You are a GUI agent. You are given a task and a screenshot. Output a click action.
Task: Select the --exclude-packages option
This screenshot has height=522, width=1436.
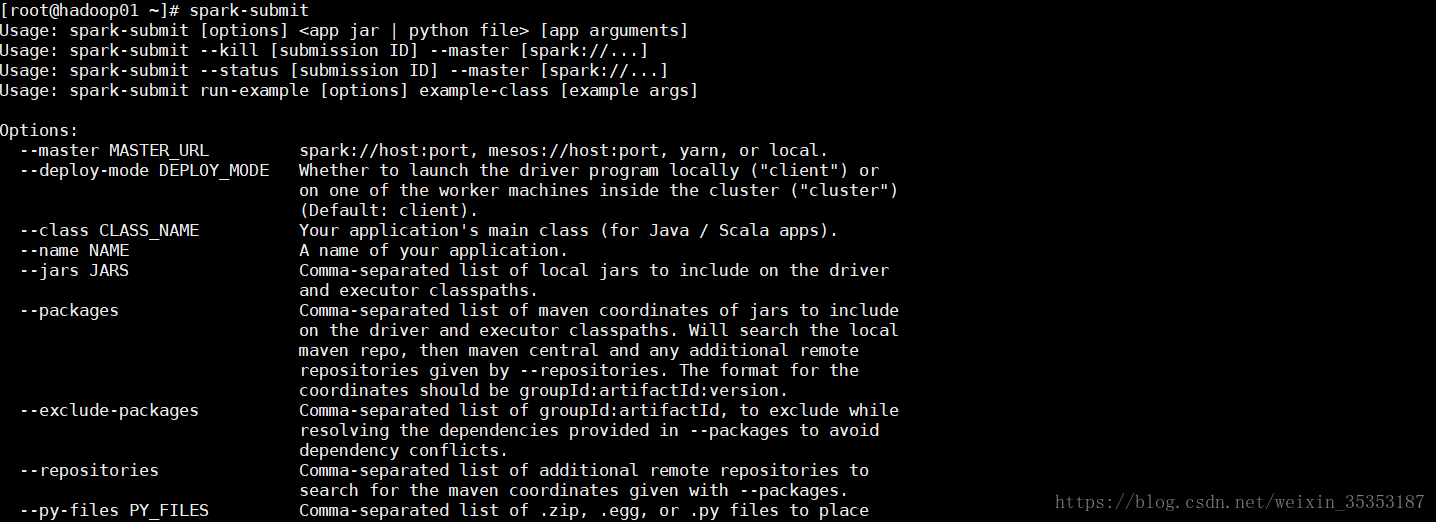coord(109,410)
